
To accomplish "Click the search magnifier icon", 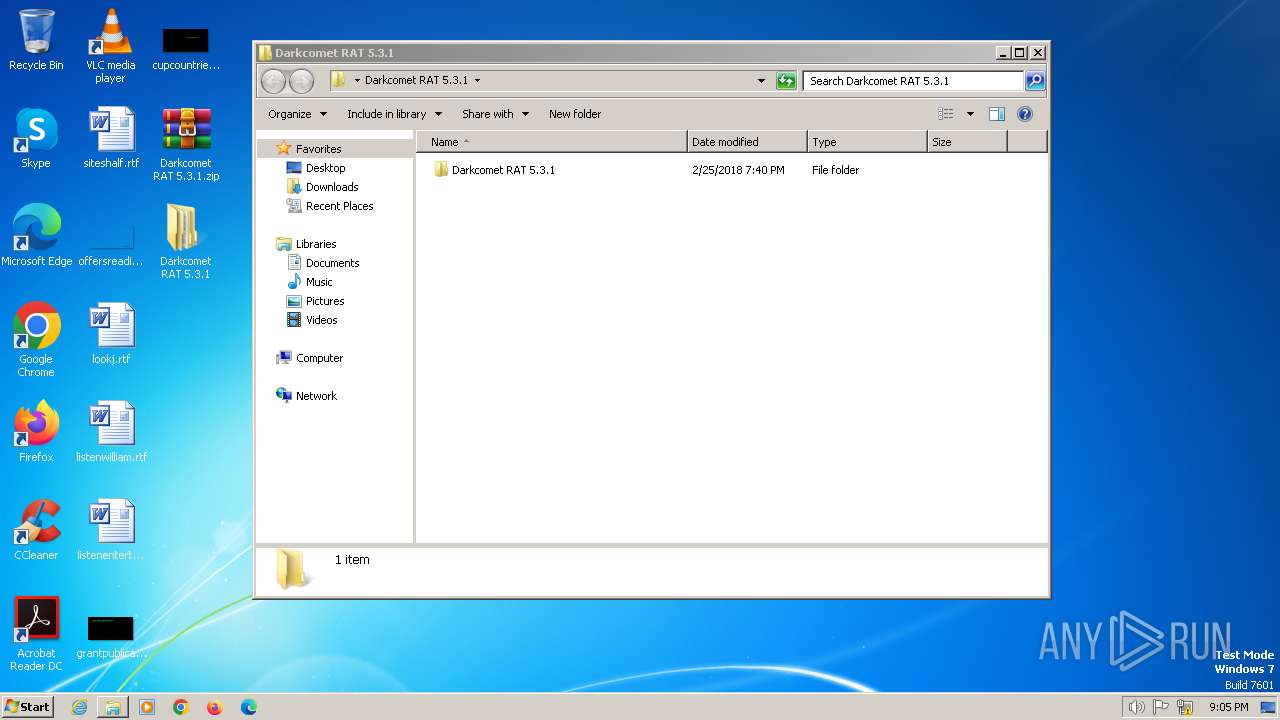I will tap(1035, 81).
